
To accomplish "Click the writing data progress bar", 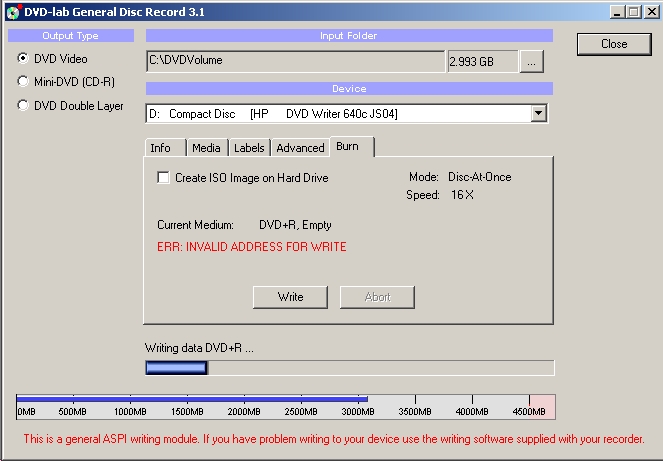I will point(350,368).
